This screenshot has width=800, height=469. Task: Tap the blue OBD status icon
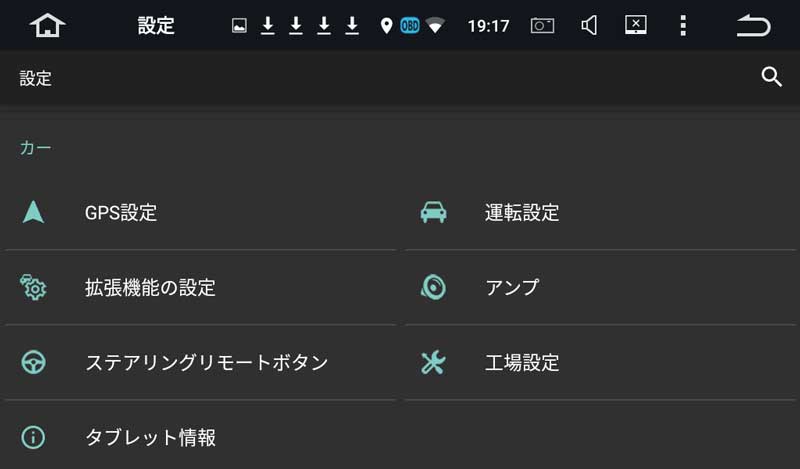(x=410, y=25)
